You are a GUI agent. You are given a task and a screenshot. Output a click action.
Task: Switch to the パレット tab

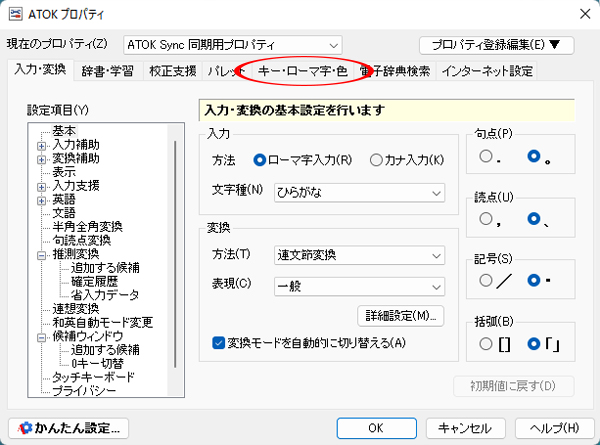[226, 71]
